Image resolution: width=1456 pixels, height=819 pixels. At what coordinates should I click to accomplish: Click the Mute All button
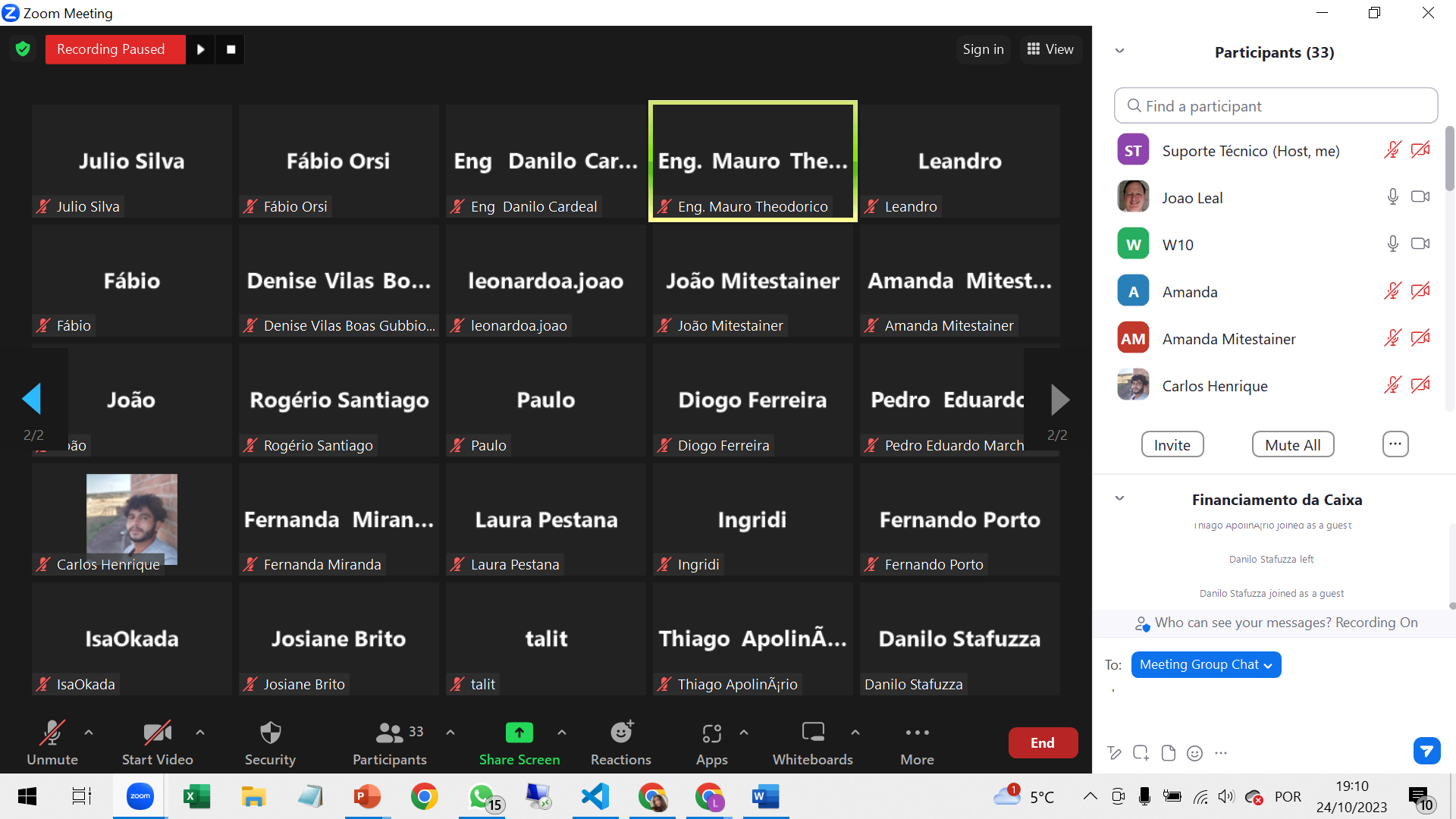tap(1293, 444)
